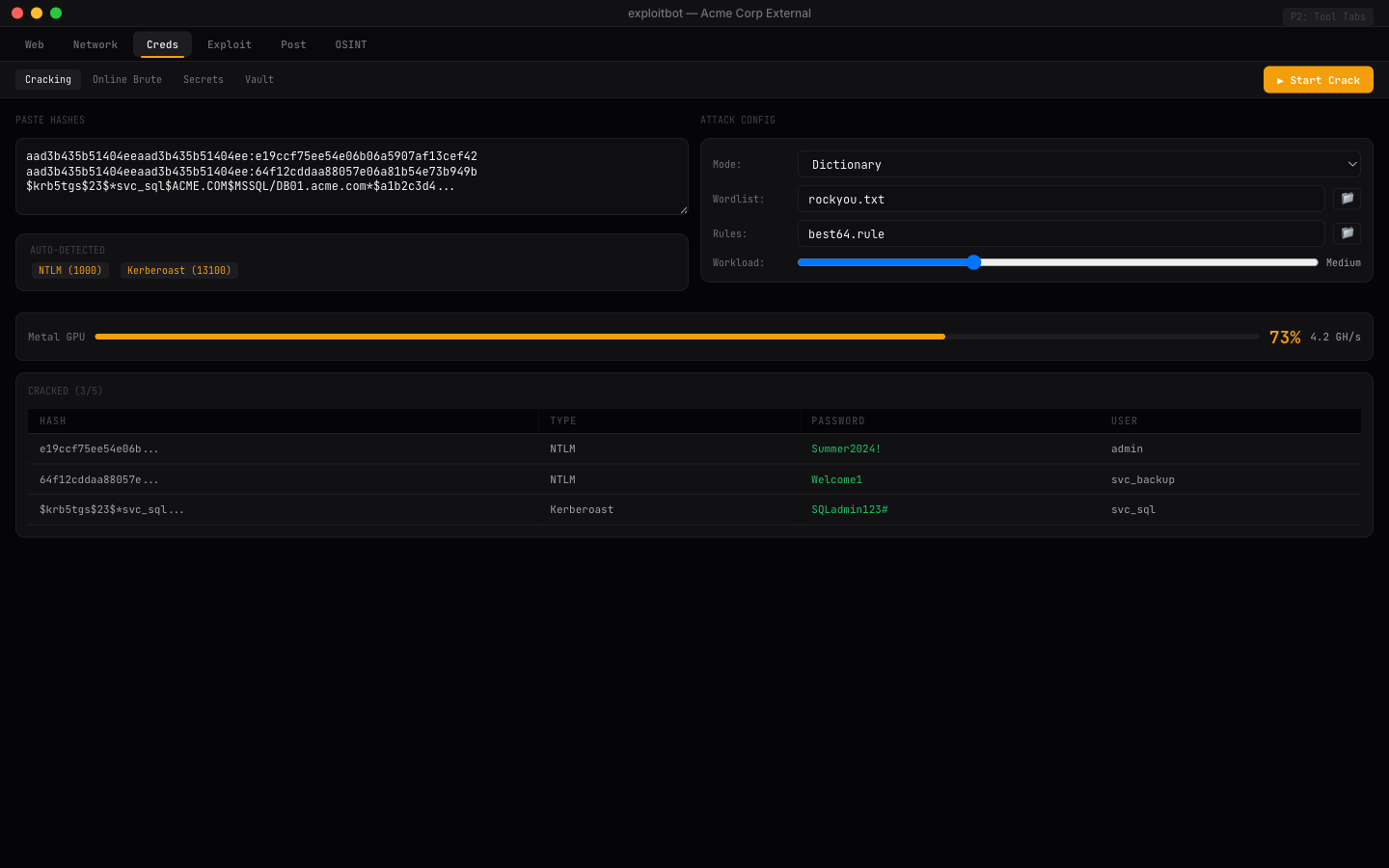Image resolution: width=1389 pixels, height=868 pixels.
Task: Select the Kerberoast (13100) badge
Action: pyautogui.click(x=178, y=270)
